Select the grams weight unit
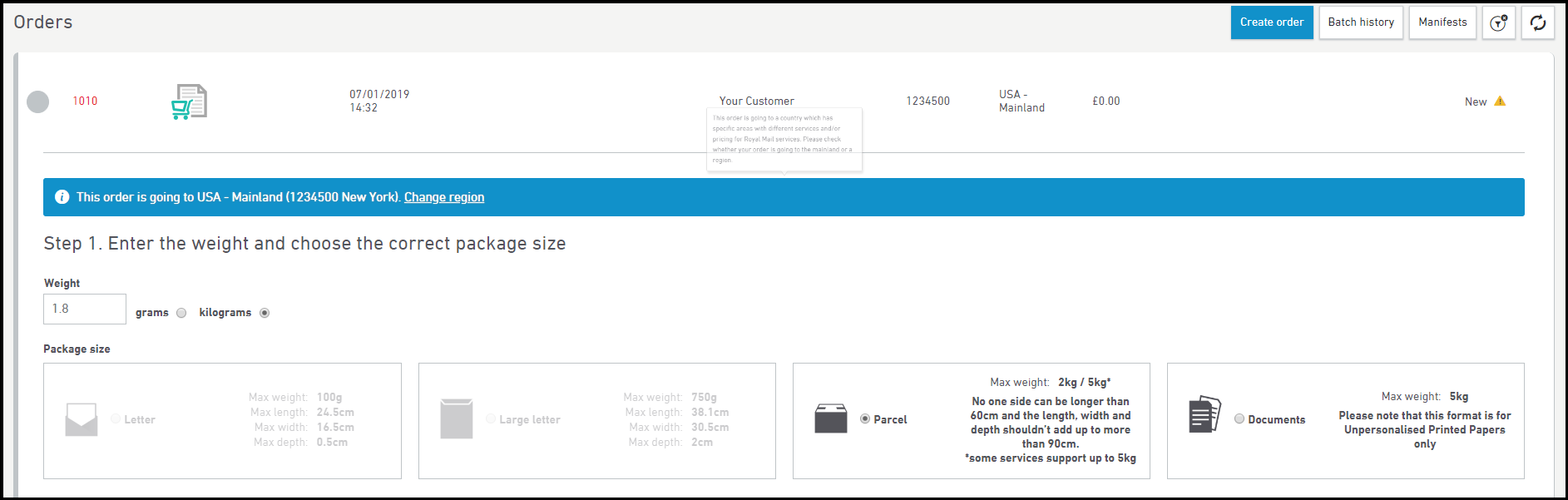 click(x=181, y=313)
